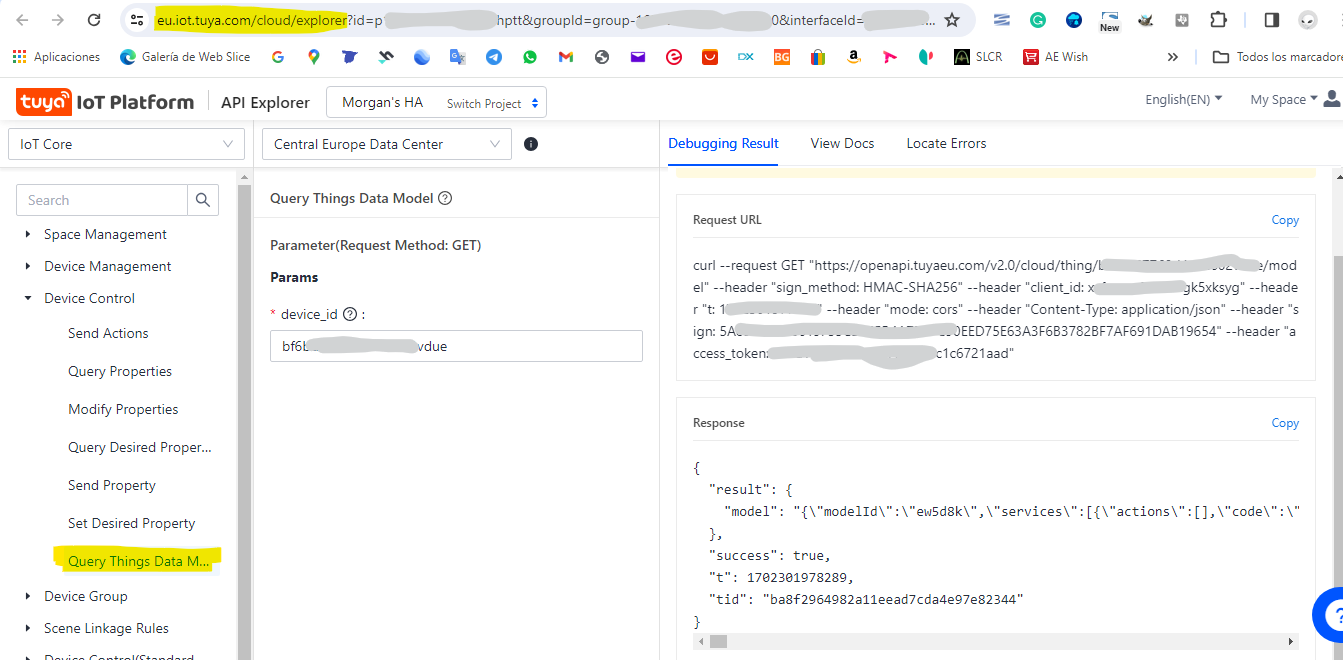Open the Google Maps bookmark
Viewport: 1343px width, 660px height.
point(313,57)
